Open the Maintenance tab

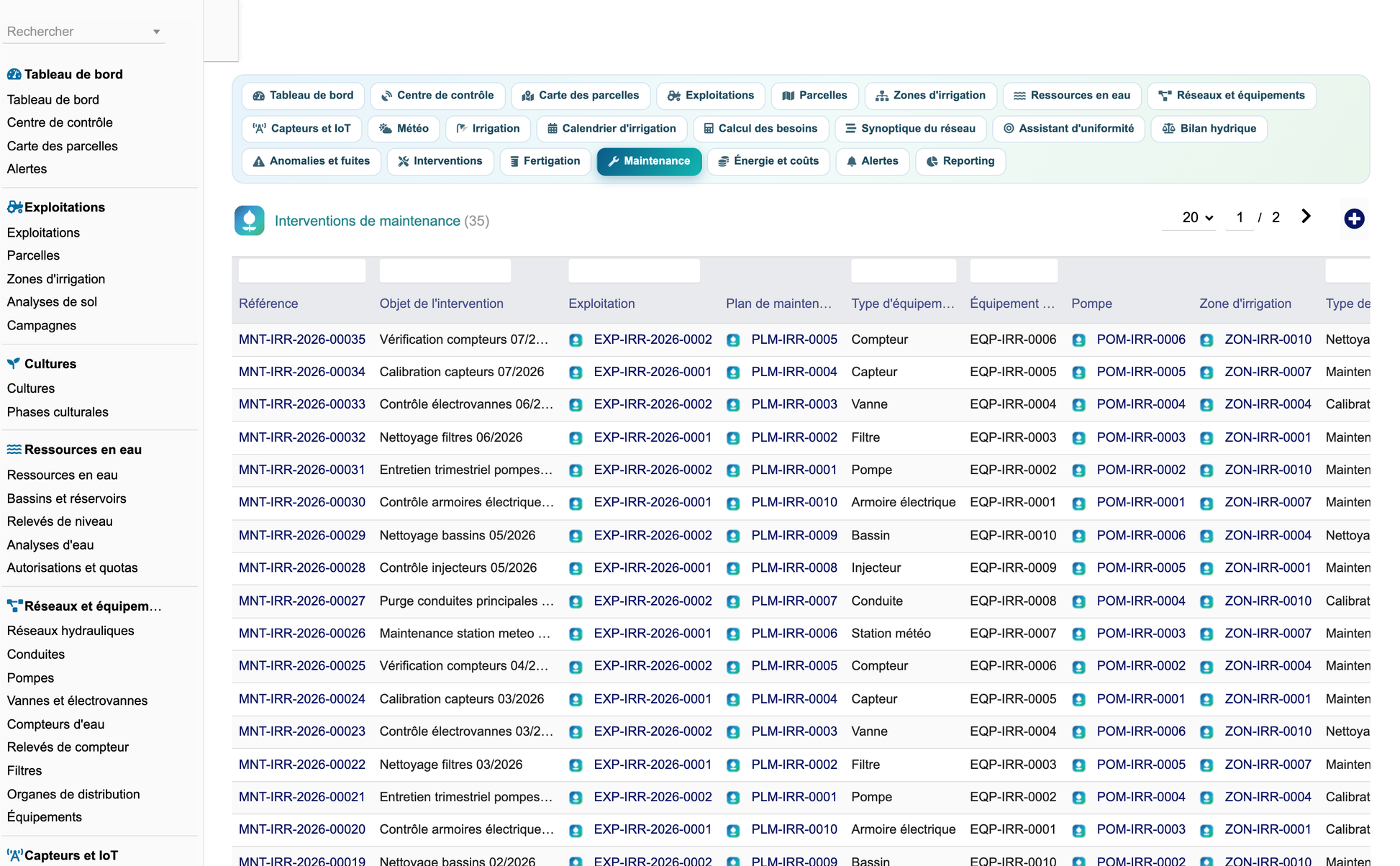click(x=649, y=161)
